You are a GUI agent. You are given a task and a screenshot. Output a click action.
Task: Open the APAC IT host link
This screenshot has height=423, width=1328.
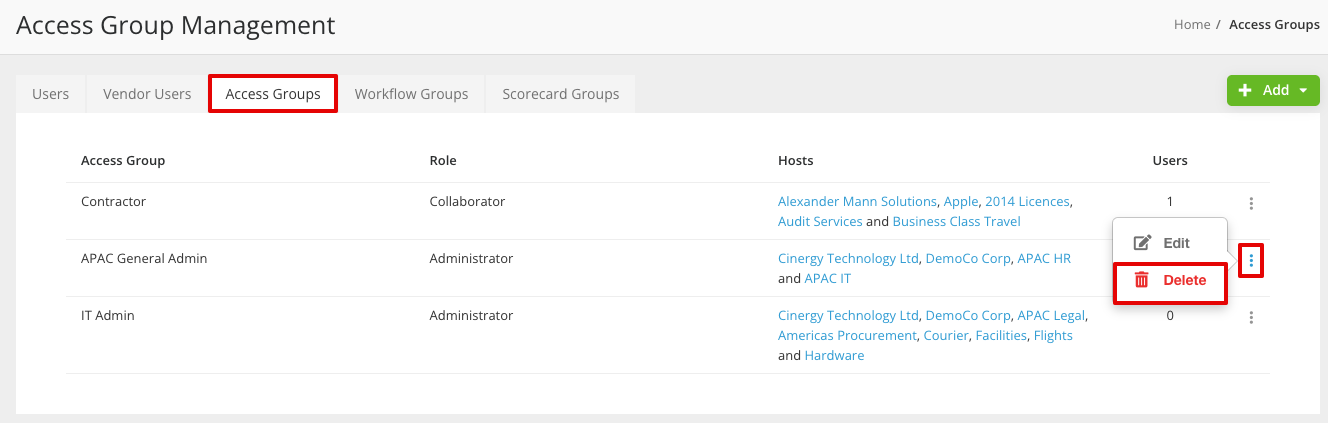828,278
